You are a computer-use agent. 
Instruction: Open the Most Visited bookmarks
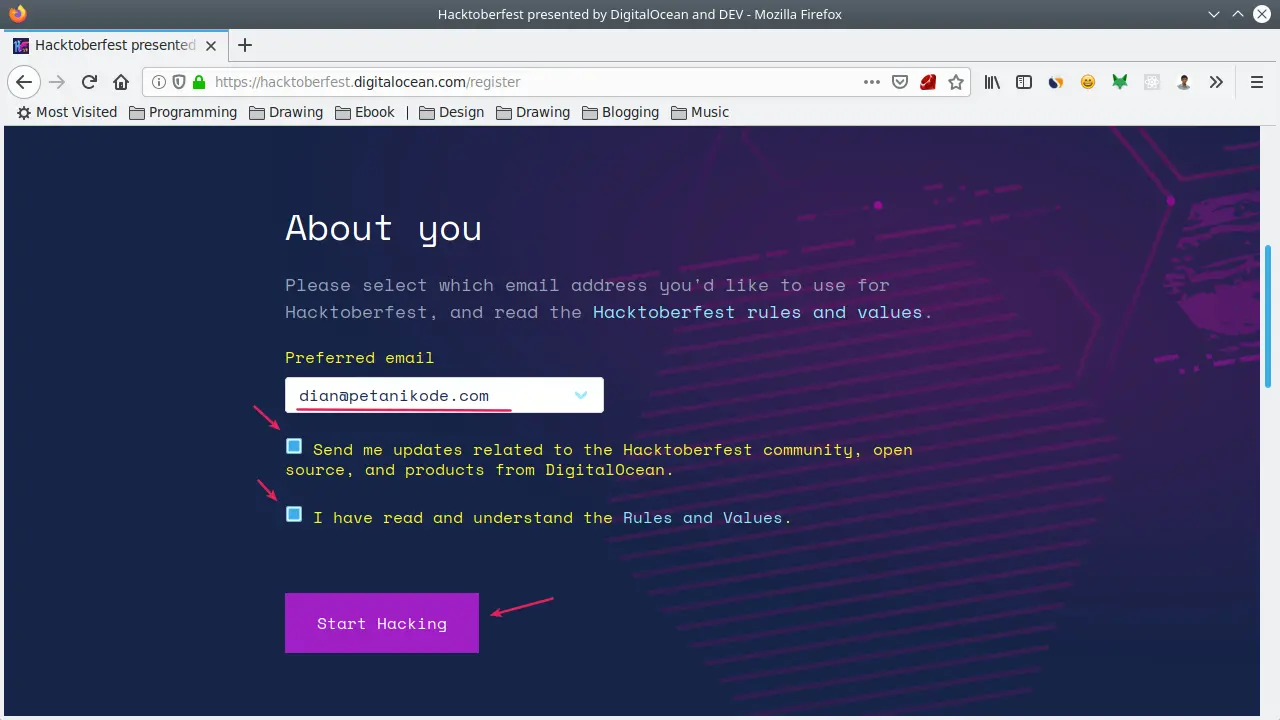[67, 112]
